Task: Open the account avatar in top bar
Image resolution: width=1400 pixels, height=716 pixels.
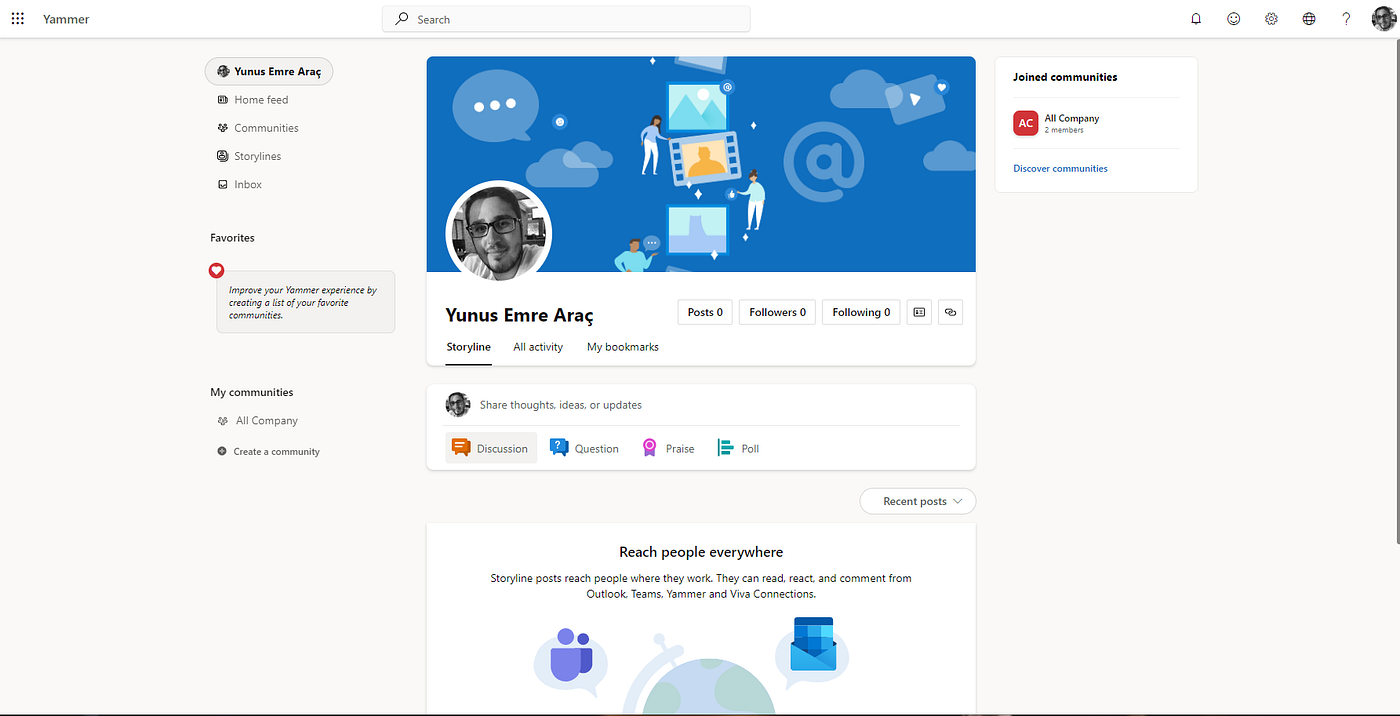Action: click(x=1383, y=19)
